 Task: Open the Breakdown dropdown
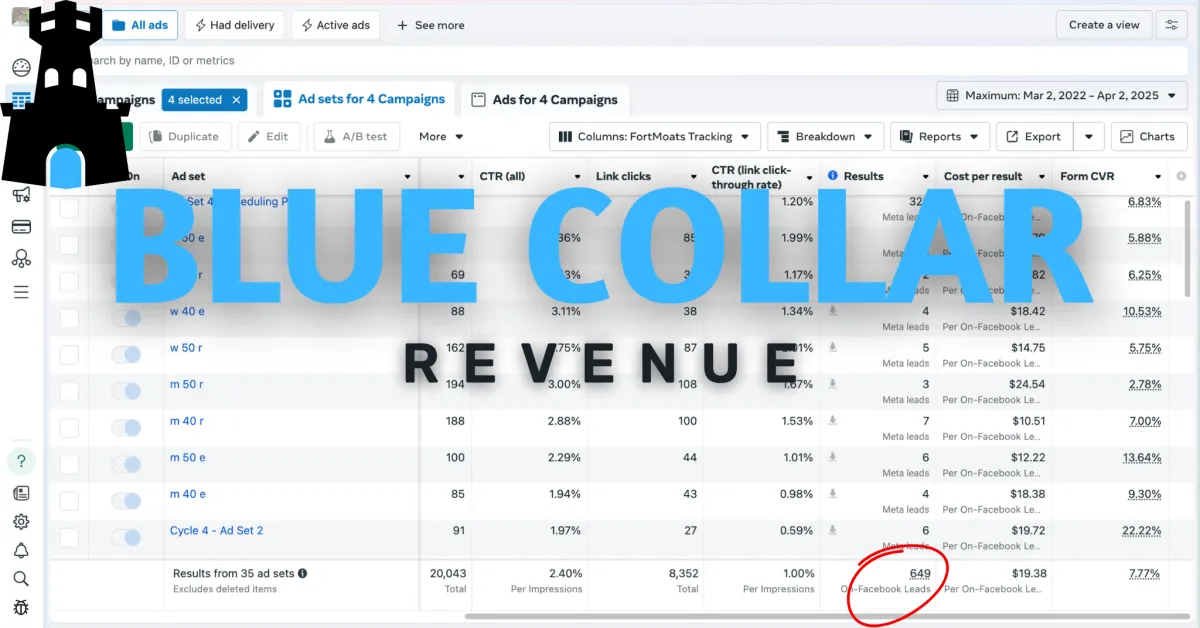point(826,137)
